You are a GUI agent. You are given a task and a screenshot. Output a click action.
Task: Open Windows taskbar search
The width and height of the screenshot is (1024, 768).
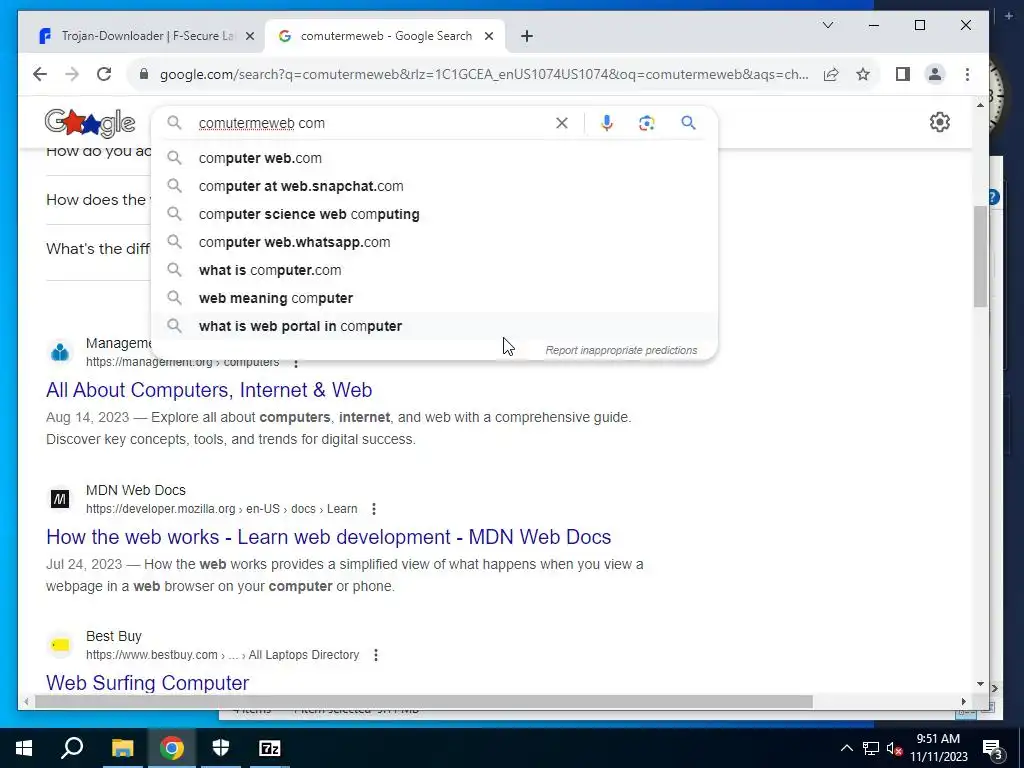pyautogui.click(x=72, y=748)
